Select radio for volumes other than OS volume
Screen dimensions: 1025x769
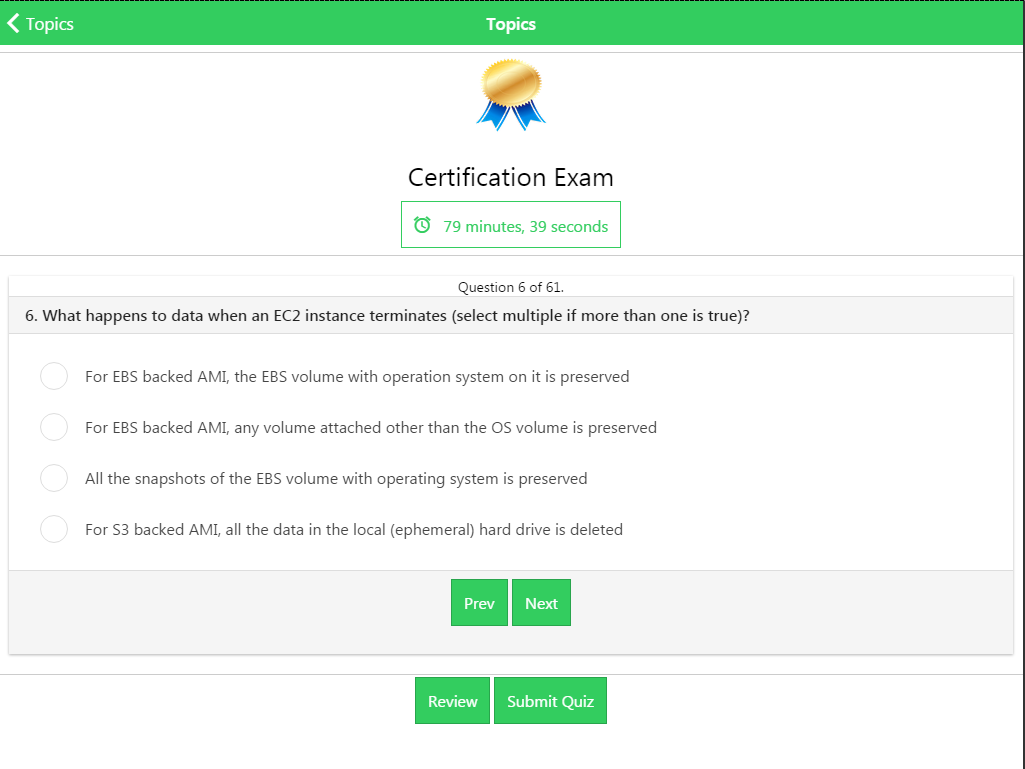click(54, 427)
